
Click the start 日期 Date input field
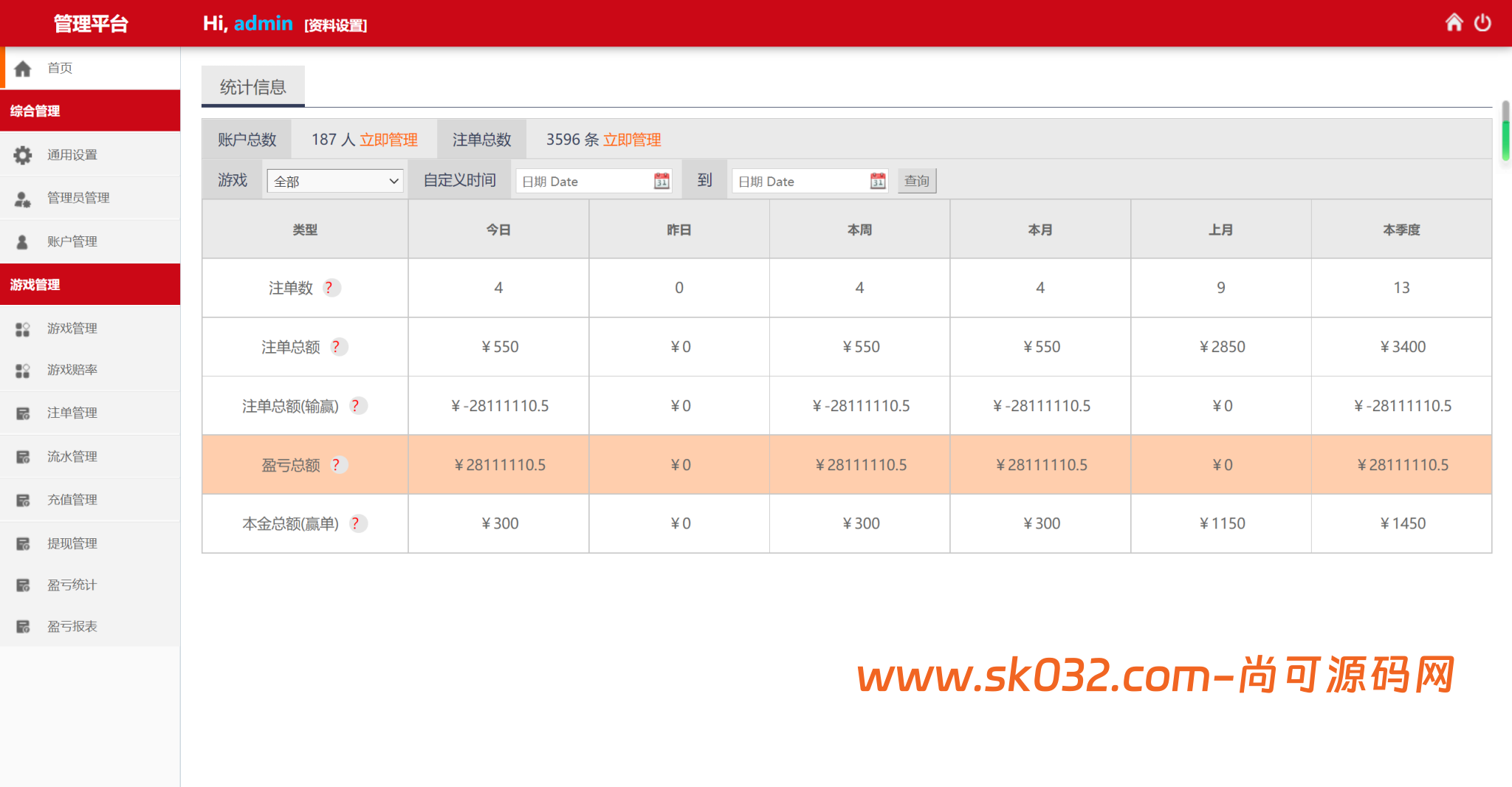[594, 181]
